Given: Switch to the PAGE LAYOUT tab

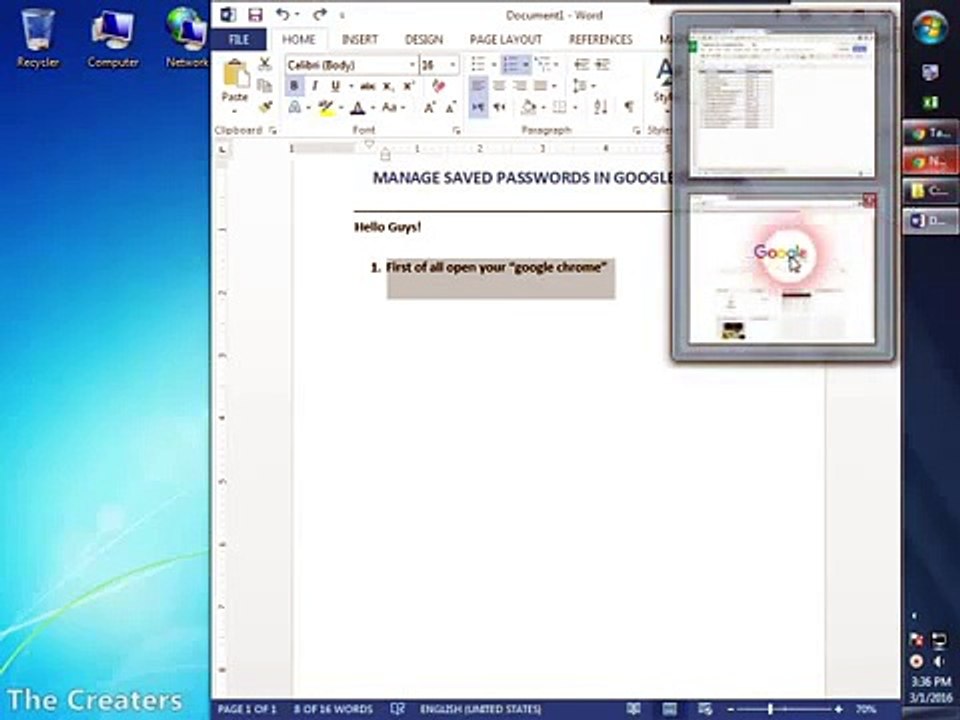Looking at the screenshot, I should click(506, 40).
